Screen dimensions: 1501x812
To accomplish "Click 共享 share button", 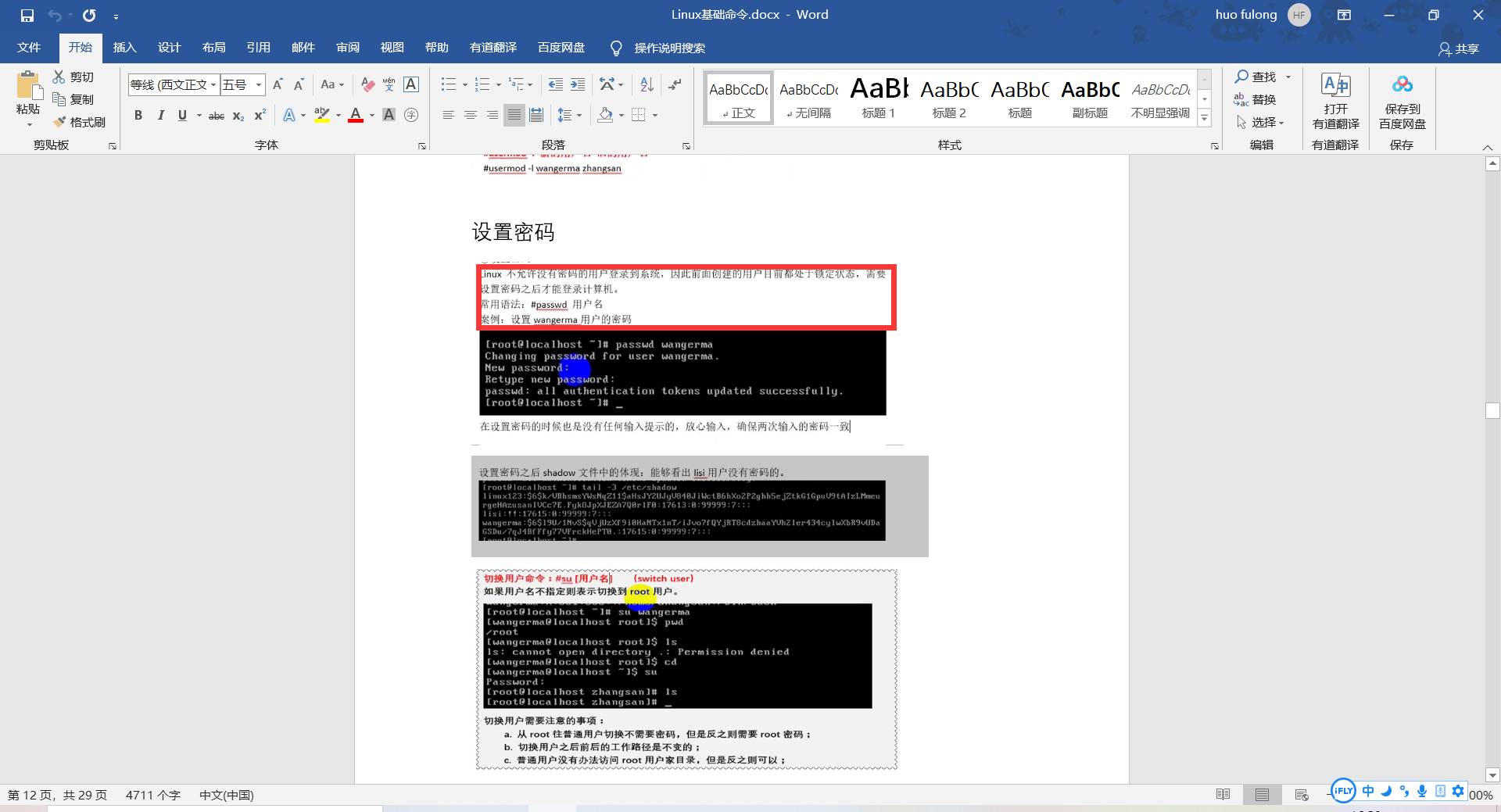I will [x=1459, y=48].
